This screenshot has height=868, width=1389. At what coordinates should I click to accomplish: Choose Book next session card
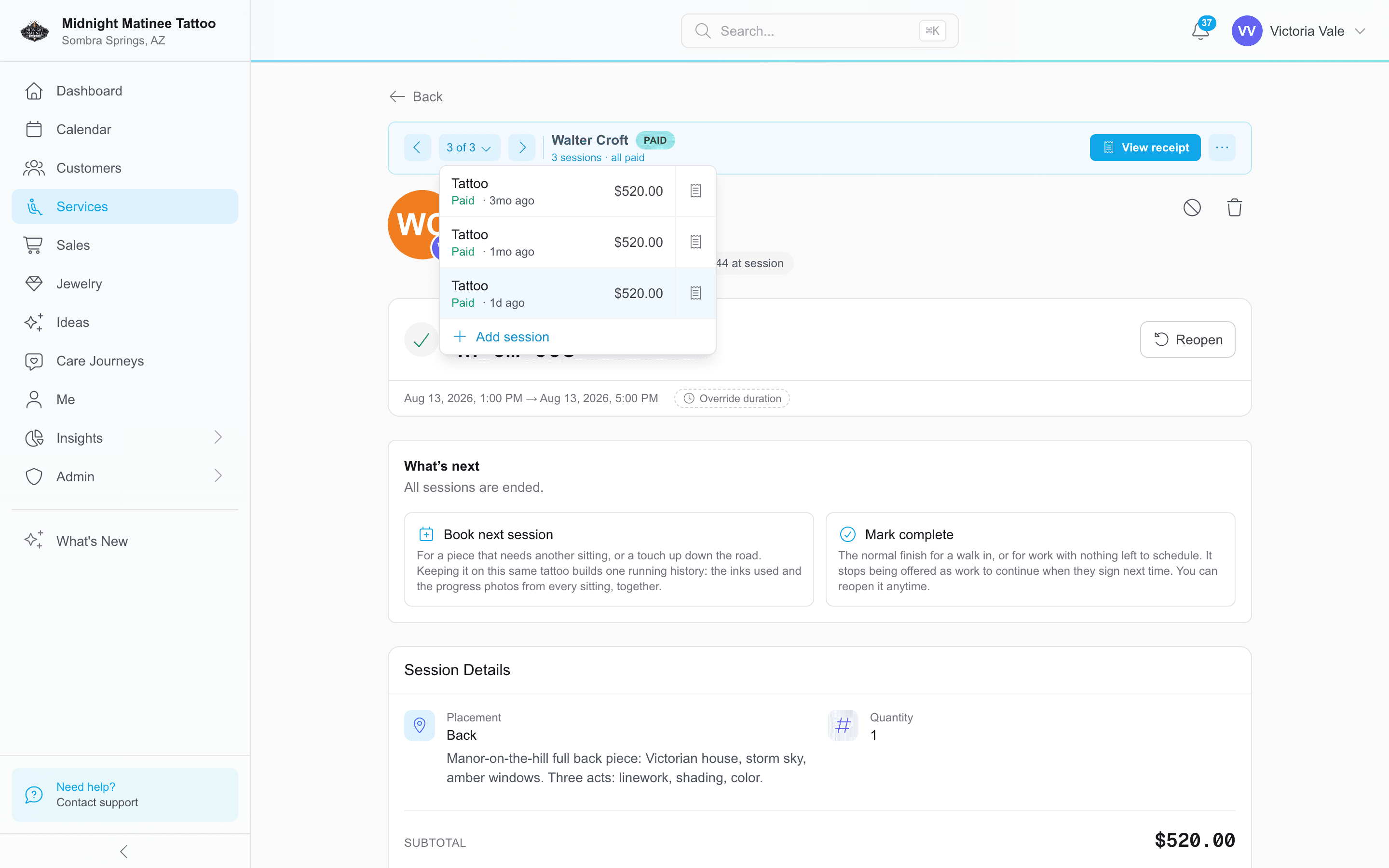(609, 560)
